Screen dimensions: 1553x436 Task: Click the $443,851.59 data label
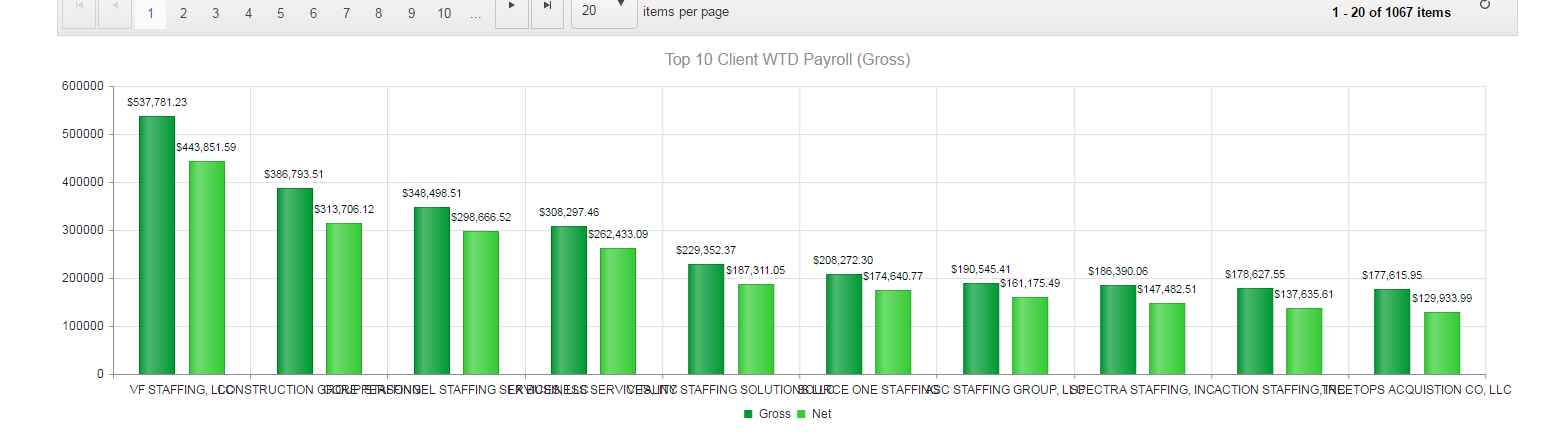coord(206,147)
